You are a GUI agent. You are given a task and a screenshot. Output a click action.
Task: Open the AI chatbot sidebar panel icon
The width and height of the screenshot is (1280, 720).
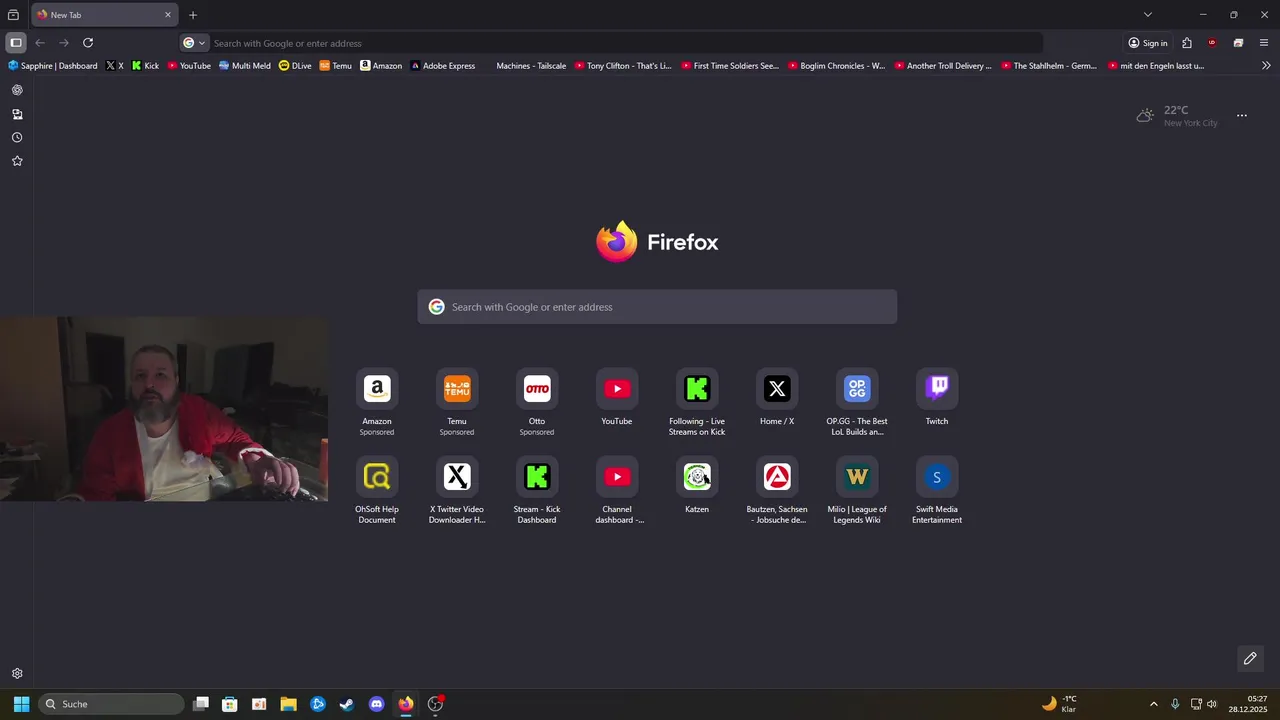pos(17,90)
